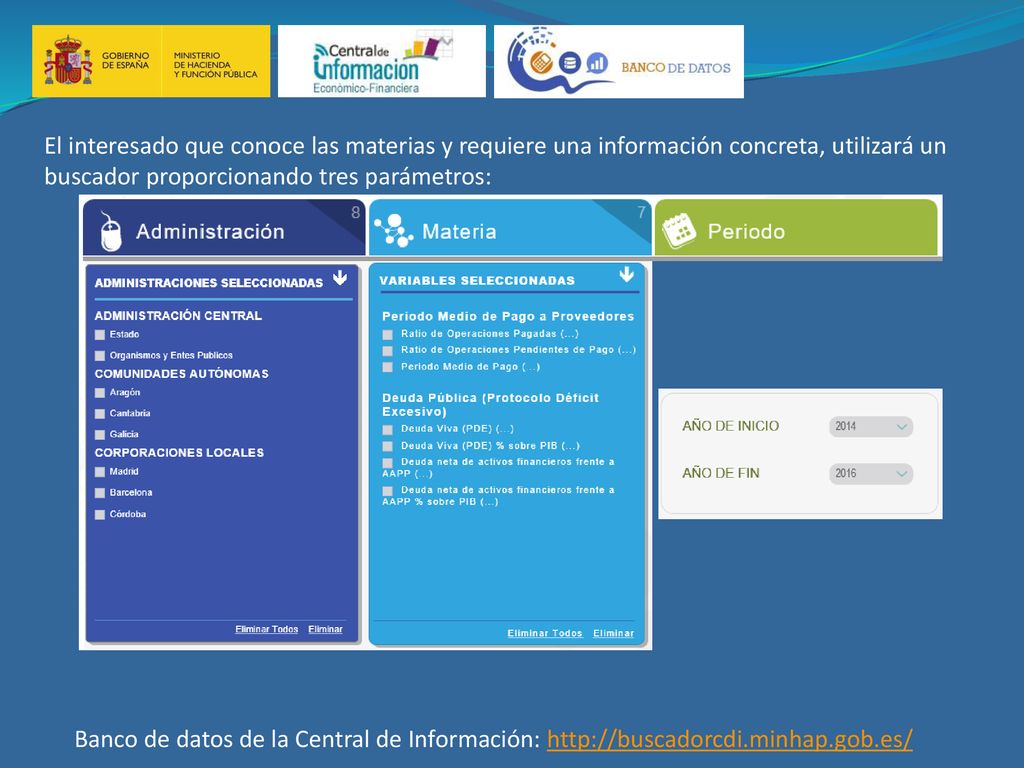Image resolution: width=1024 pixels, height=768 pixels.
Task: Click the calendar icon in Periodo tab
Action: pyautogui.click(x=679, y=231)
